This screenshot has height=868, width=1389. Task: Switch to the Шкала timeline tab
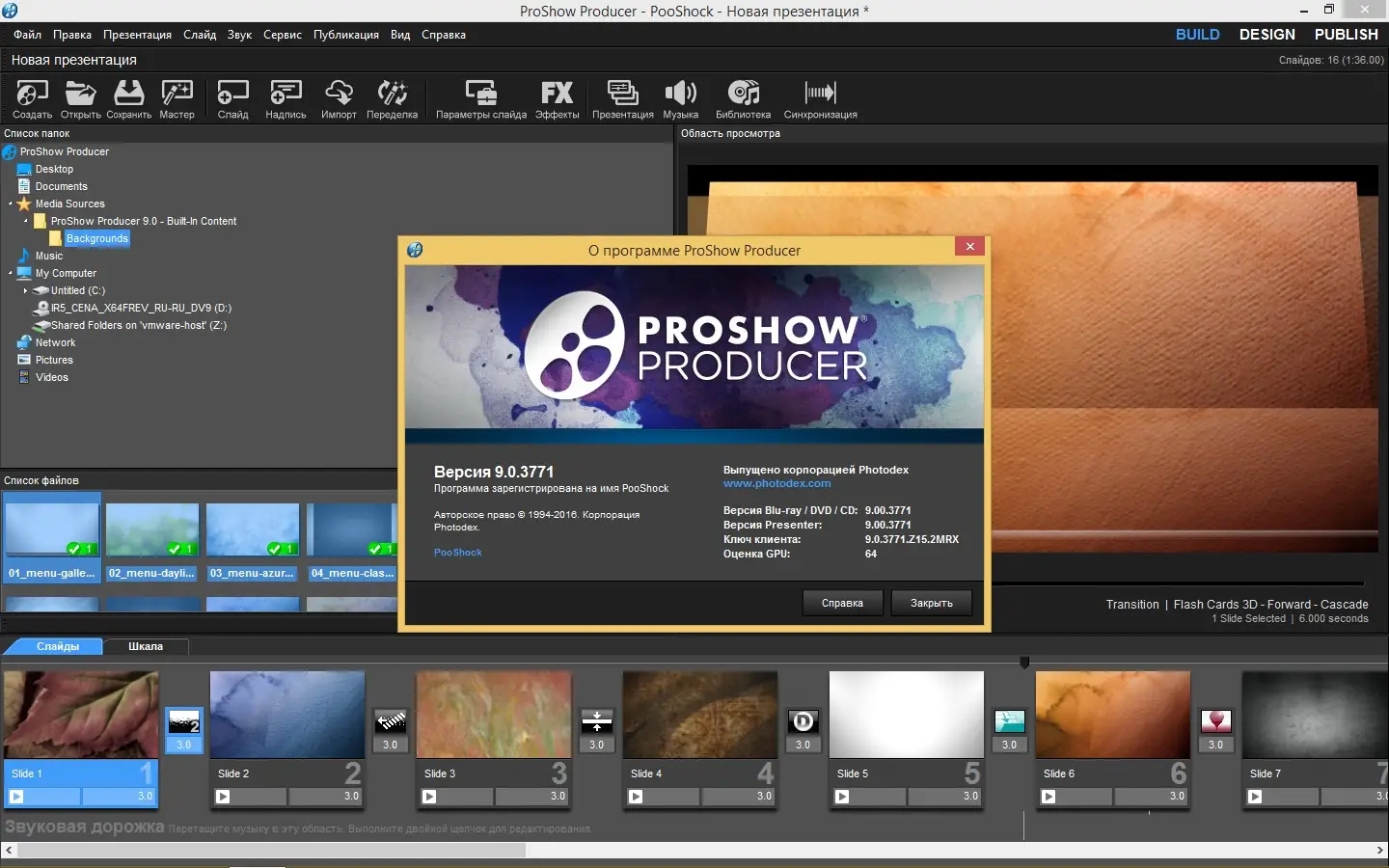coord(146,646)
